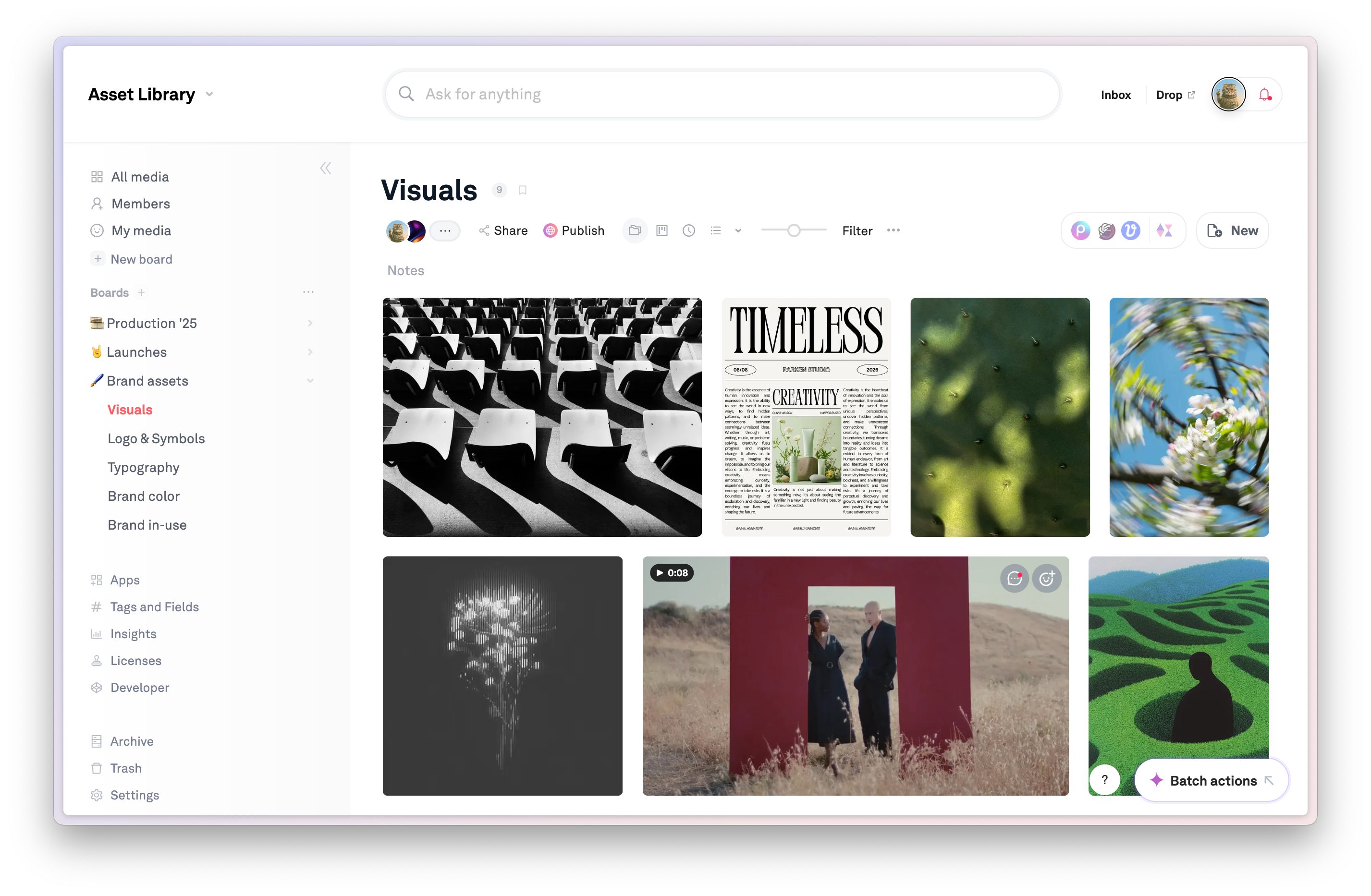Click the Share button
The width and height of the screenshot is (1371, 896).
[503, 231]
